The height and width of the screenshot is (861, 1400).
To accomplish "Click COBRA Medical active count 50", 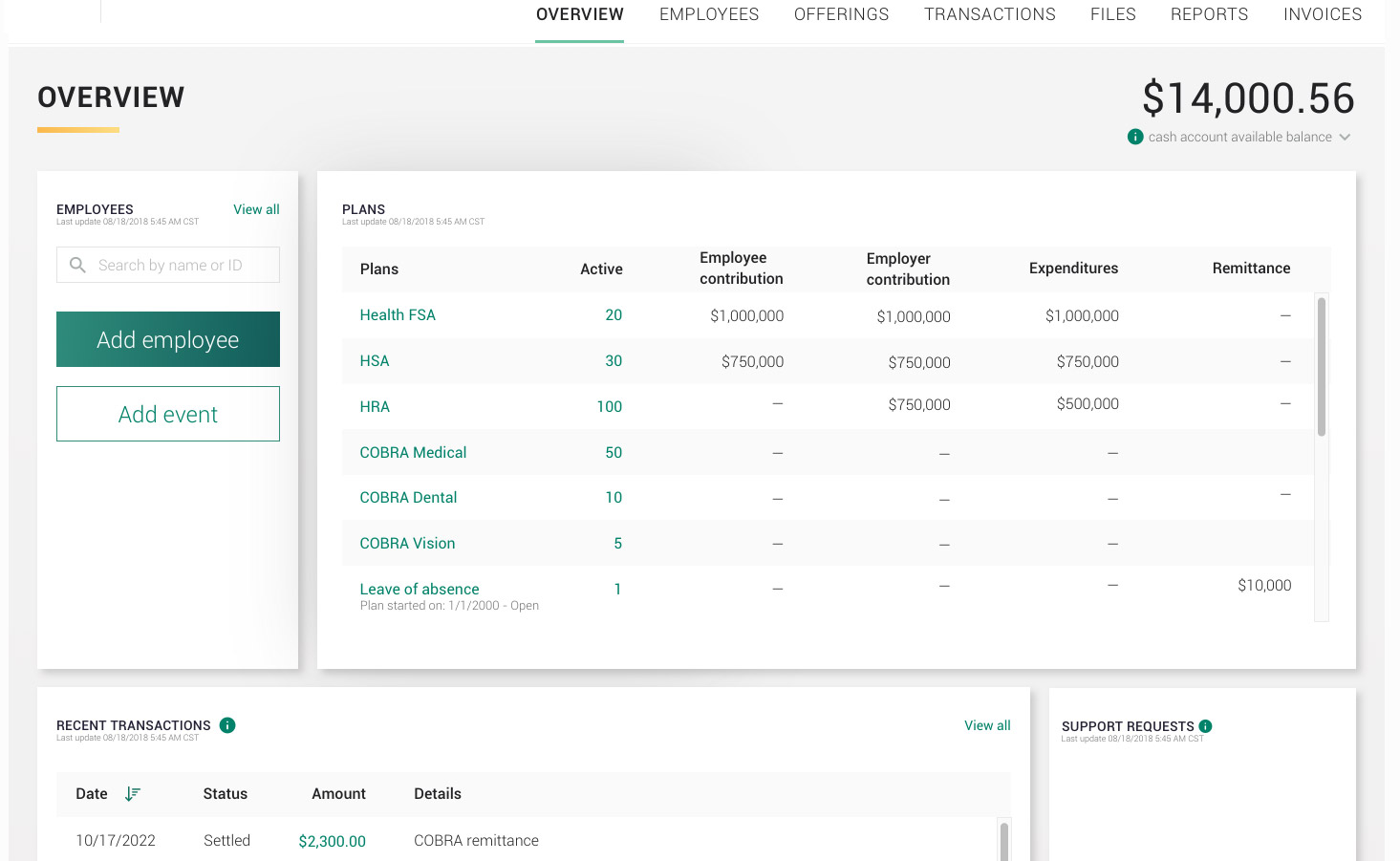I will (614, 452).
